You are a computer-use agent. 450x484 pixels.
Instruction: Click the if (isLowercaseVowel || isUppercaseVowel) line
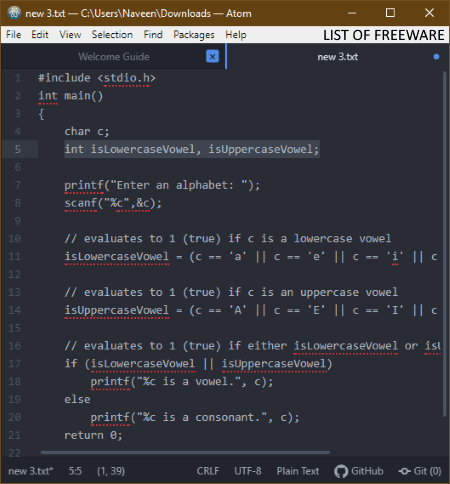coord(198,363)
